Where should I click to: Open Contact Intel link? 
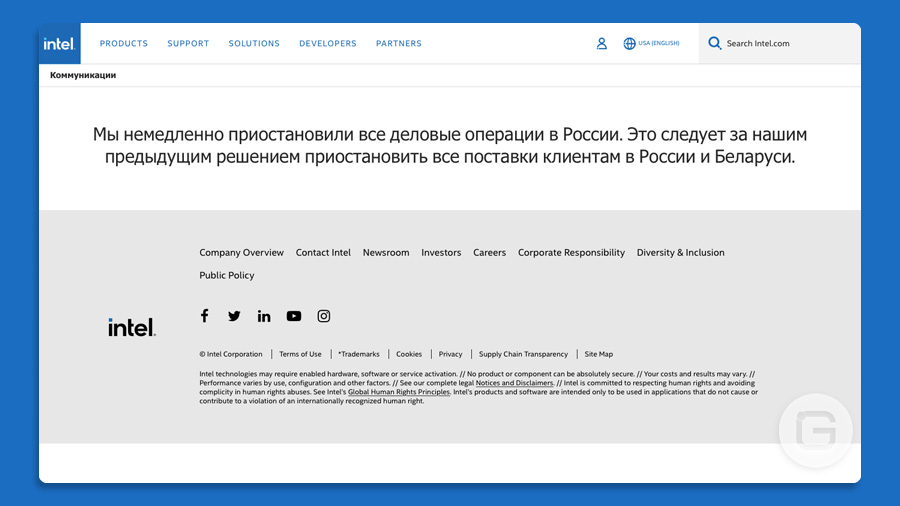coord(323,252)
